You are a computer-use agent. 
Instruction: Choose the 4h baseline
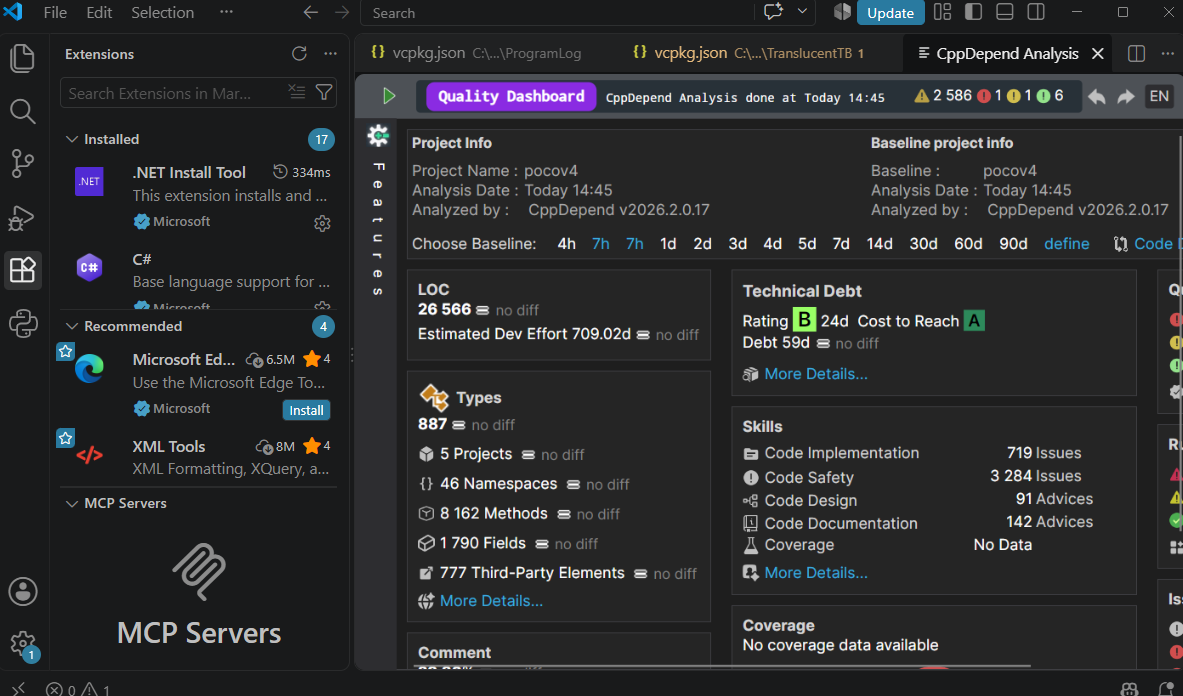pos(567,244)
